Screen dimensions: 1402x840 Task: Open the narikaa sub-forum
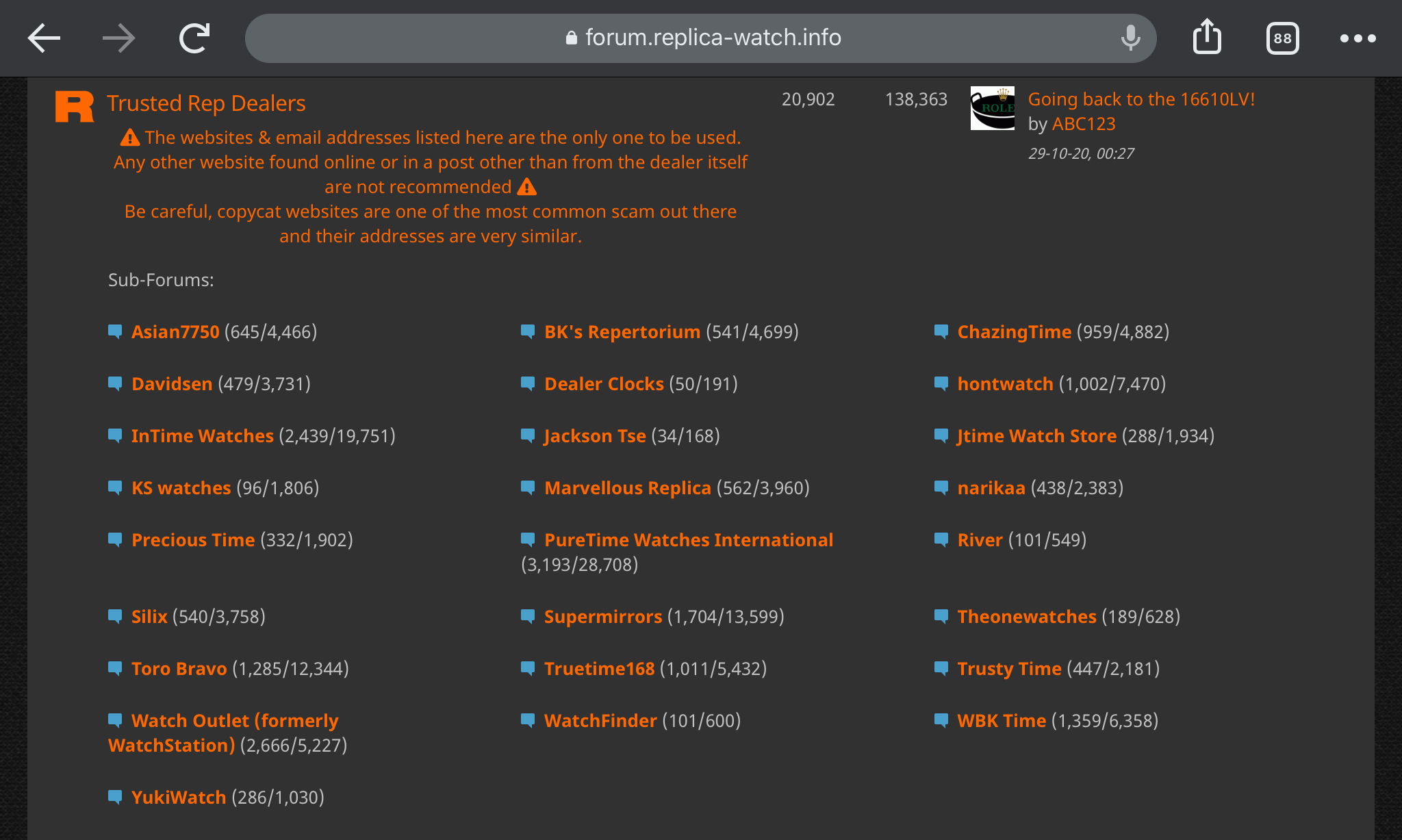point(991,487)
